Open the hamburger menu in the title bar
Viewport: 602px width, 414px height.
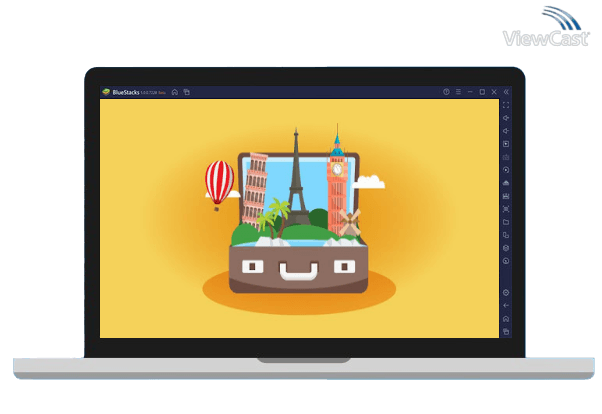(x=458, y=92)
